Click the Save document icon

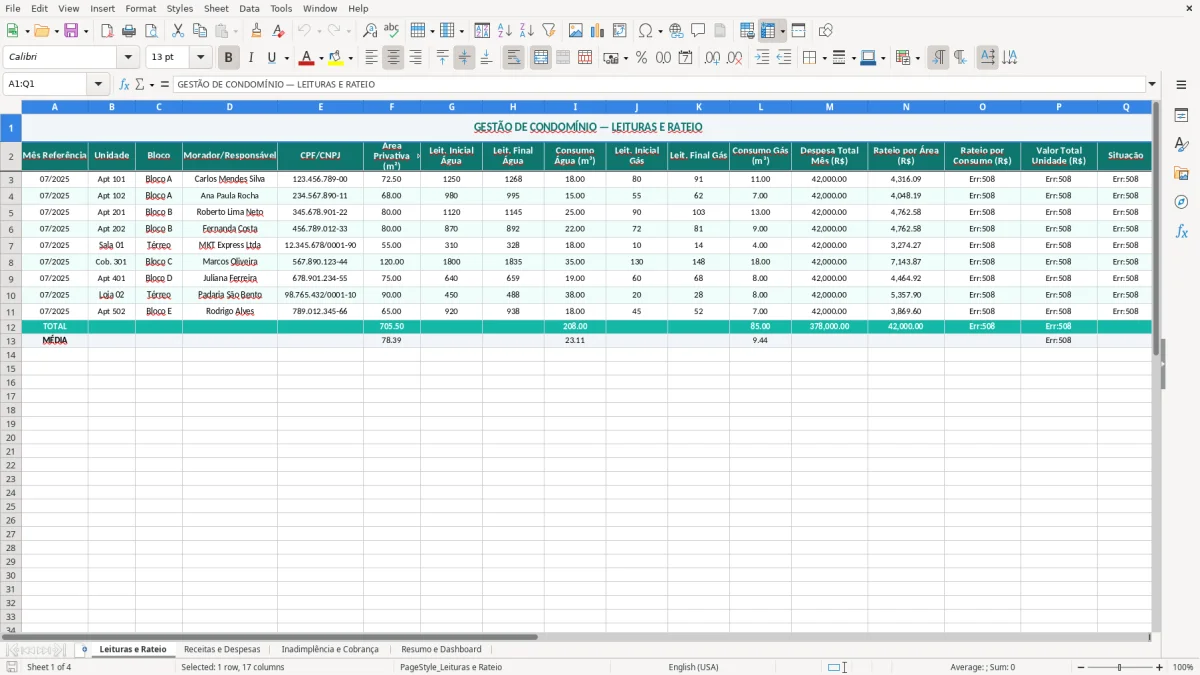[71, 31]
